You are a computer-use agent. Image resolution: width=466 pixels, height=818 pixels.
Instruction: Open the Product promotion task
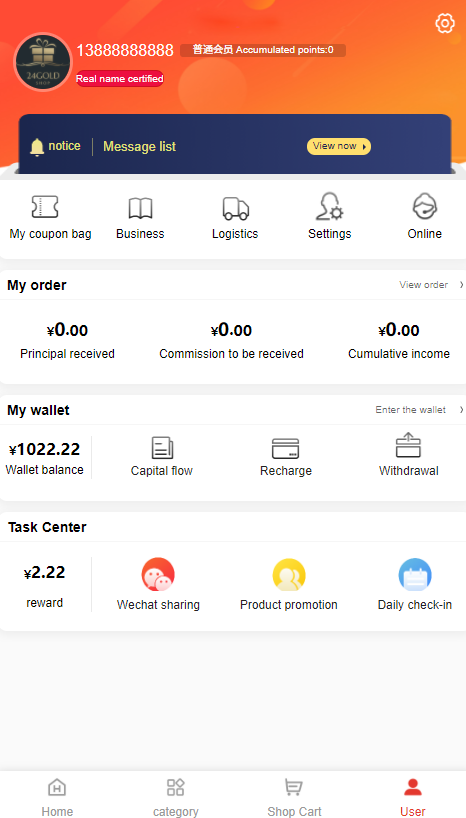pos(289,574)
